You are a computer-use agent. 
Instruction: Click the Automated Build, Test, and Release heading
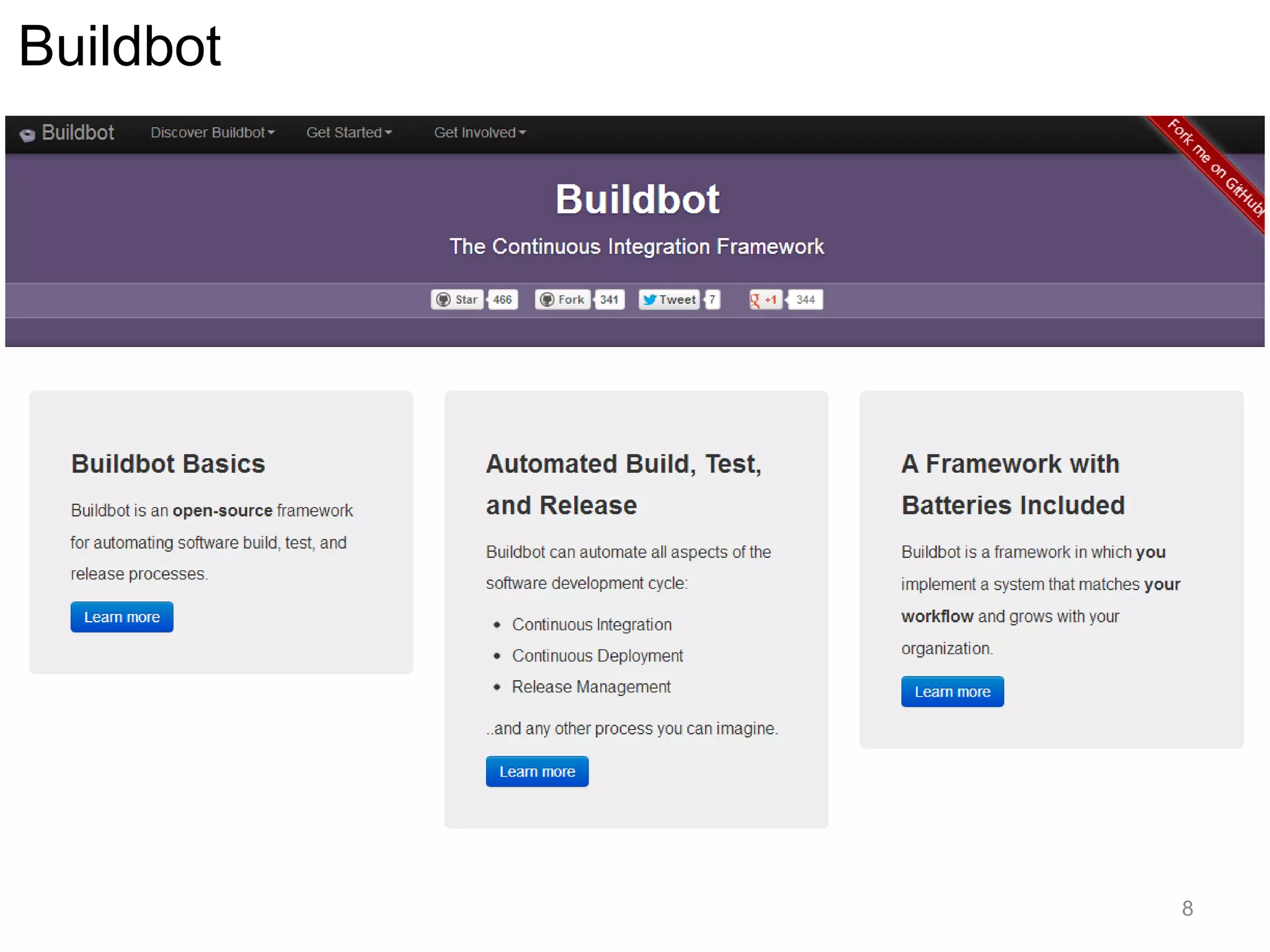click(624, 484)
